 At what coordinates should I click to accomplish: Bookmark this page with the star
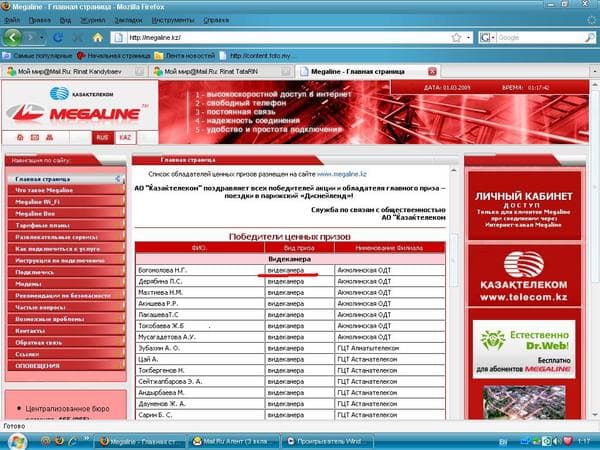pos(456,38)
